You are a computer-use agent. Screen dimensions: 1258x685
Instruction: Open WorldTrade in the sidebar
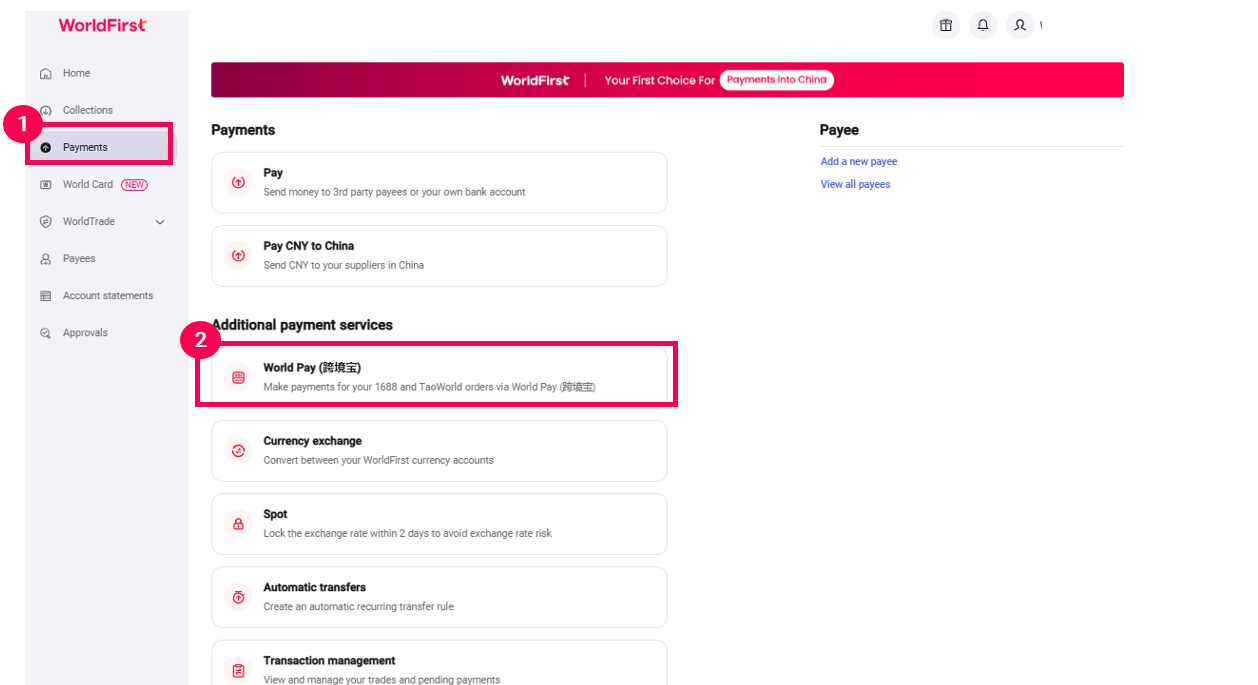(89, 221)
